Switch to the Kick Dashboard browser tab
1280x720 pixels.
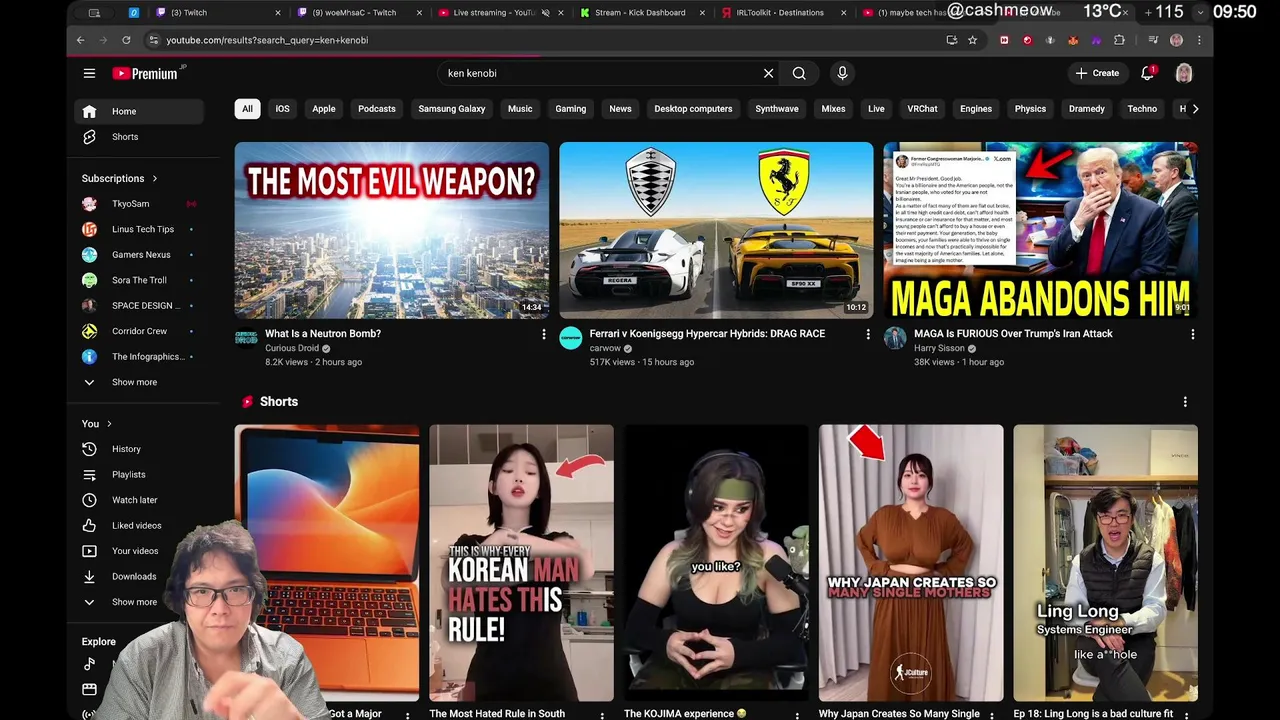(640, 13)
